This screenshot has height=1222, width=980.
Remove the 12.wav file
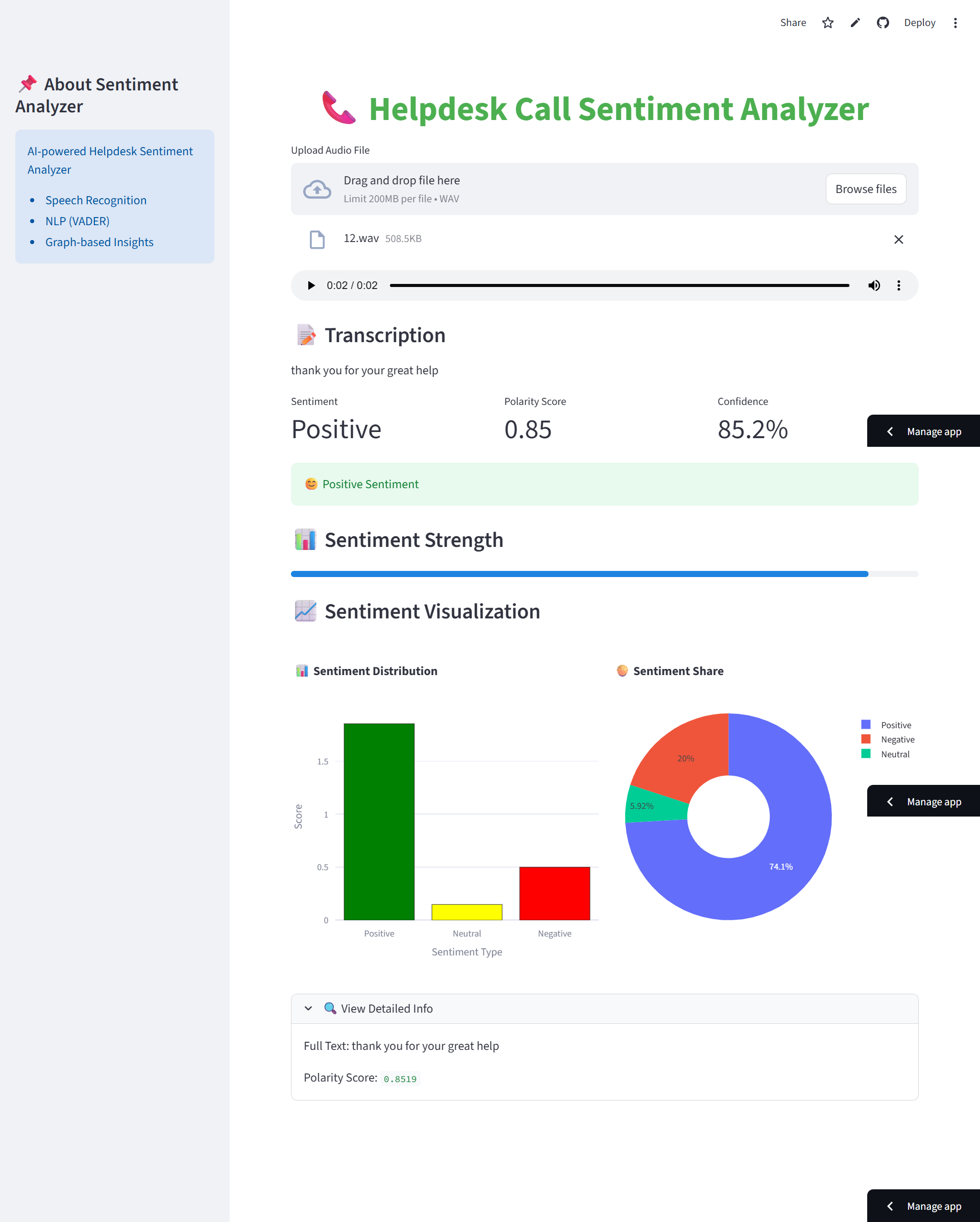pos(899,239)
